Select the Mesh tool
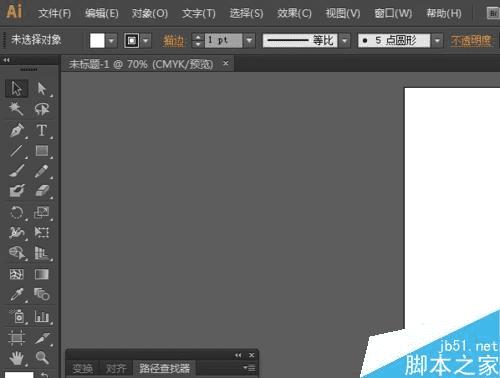 coord(17,274)
